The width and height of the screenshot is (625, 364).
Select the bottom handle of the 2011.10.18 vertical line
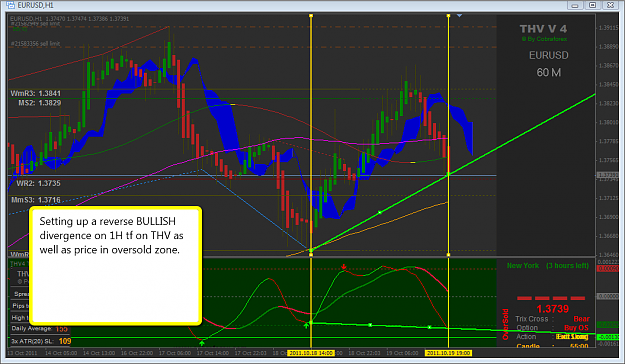click(x=311, y=254)
